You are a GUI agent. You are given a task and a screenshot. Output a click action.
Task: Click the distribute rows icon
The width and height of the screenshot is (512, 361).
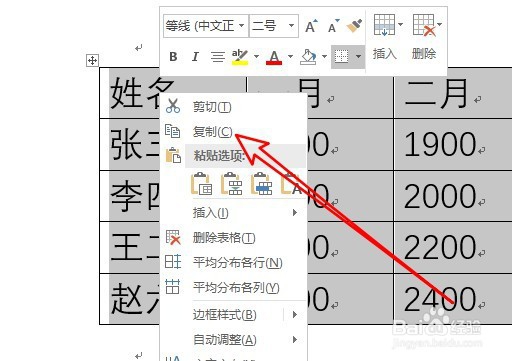(173, 262)
